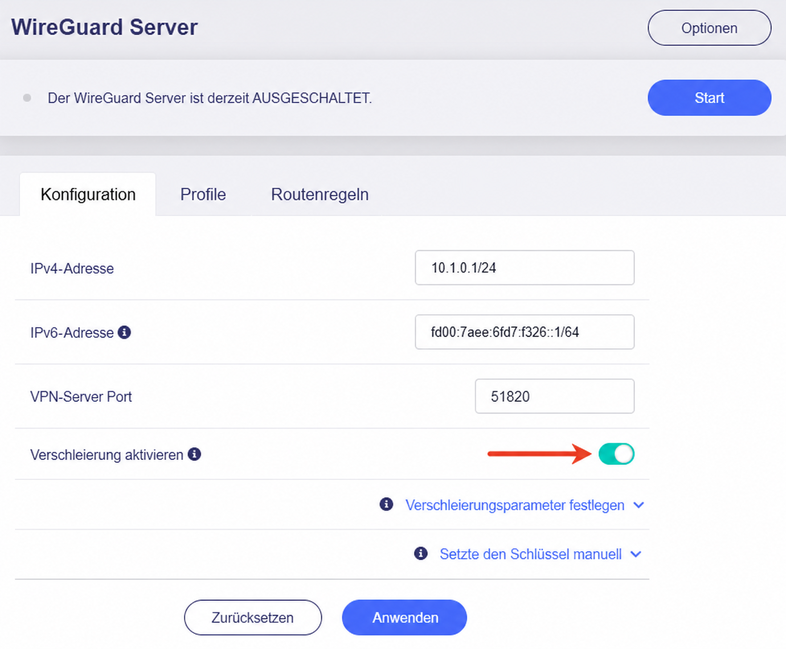Focus the VPN-Server Port field
Screen dimensions: 786x649
click(554, 396)
